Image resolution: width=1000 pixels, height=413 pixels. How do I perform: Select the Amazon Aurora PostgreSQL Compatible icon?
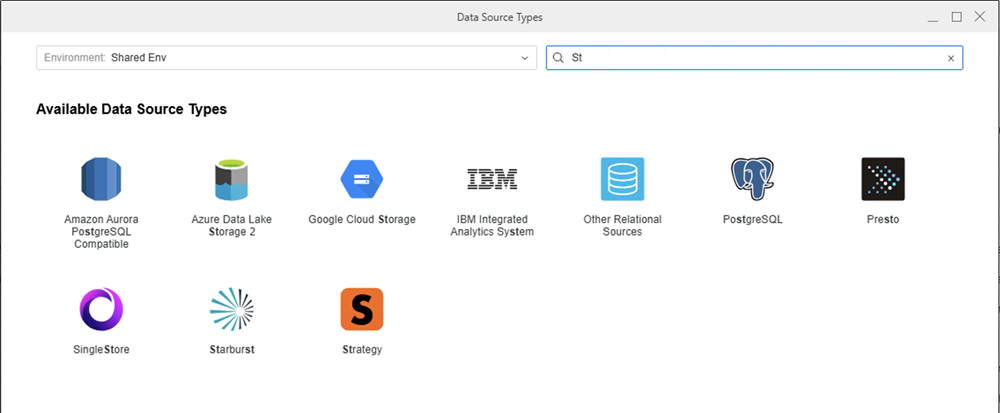pyautogui.click(x=100, y=179)
